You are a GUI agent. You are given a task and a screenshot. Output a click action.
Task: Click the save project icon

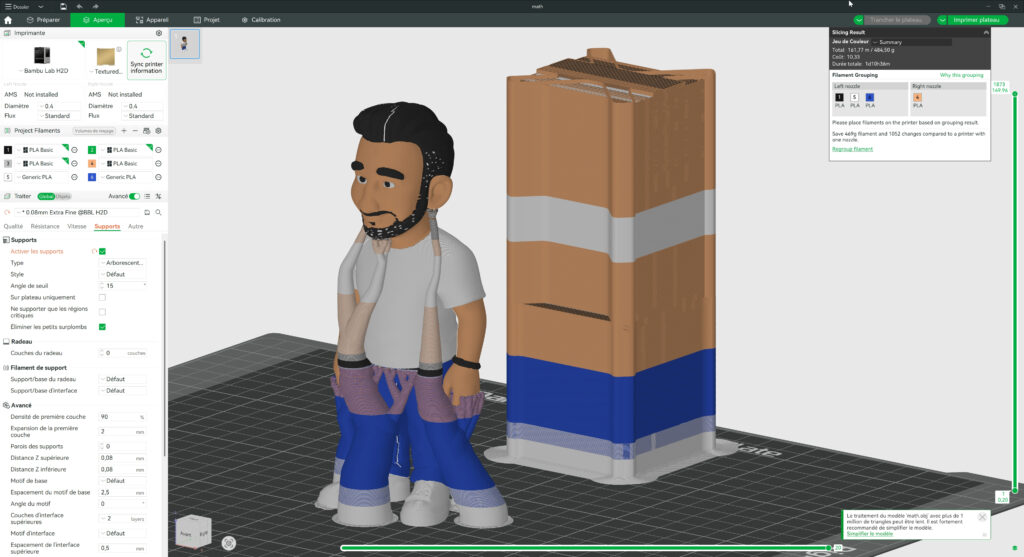(63, 6)
